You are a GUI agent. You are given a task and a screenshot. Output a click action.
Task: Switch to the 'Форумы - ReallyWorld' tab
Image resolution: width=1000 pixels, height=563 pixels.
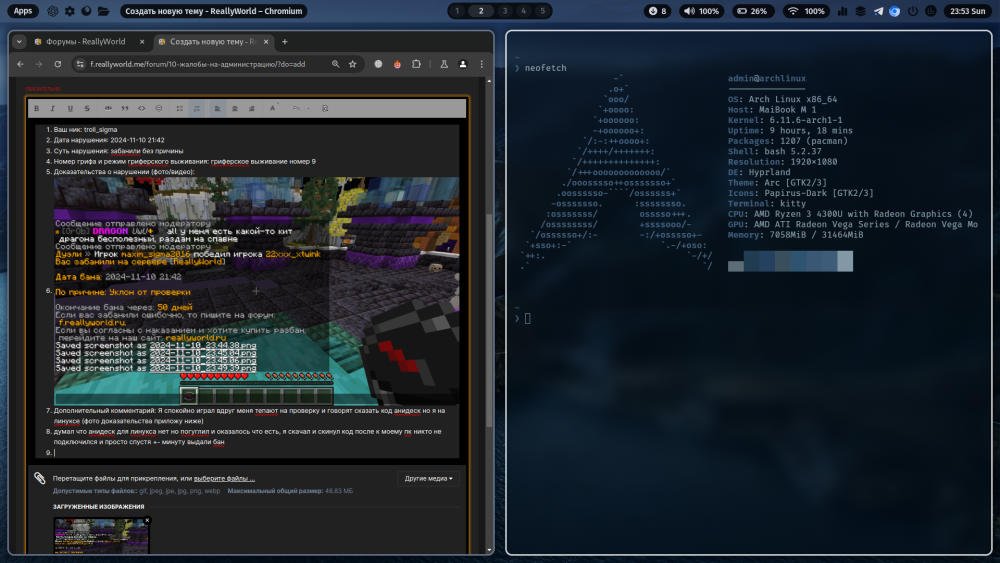coord(85,41)
